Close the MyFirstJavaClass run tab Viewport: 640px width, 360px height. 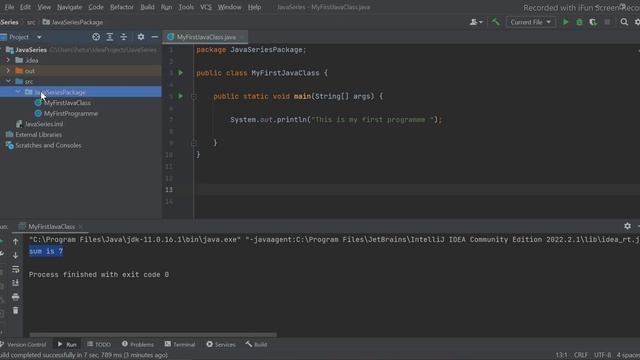[x=81, y=227]
